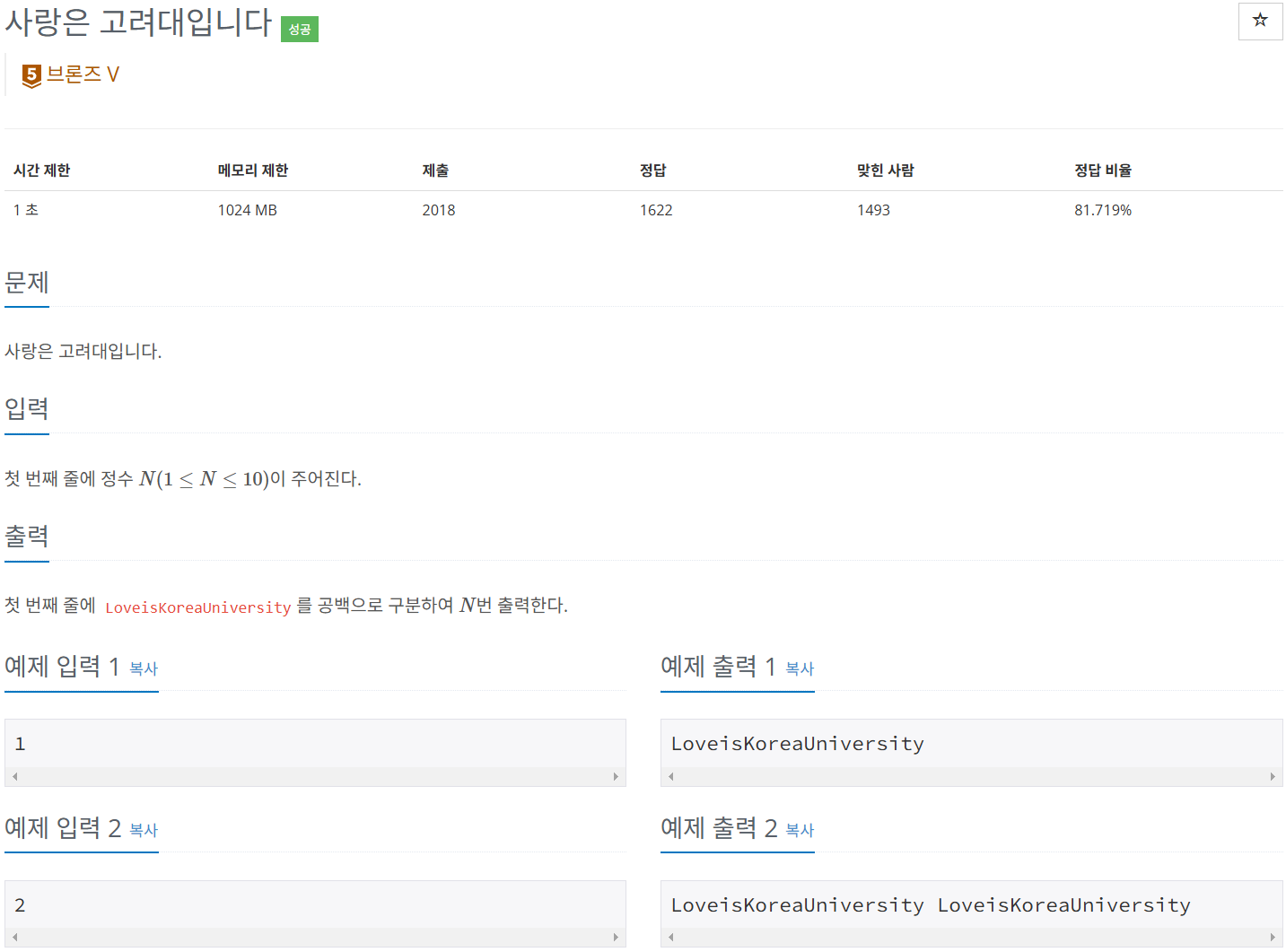Click the 제출 column header
1286x952 pixels.
(x=435, y=170)
